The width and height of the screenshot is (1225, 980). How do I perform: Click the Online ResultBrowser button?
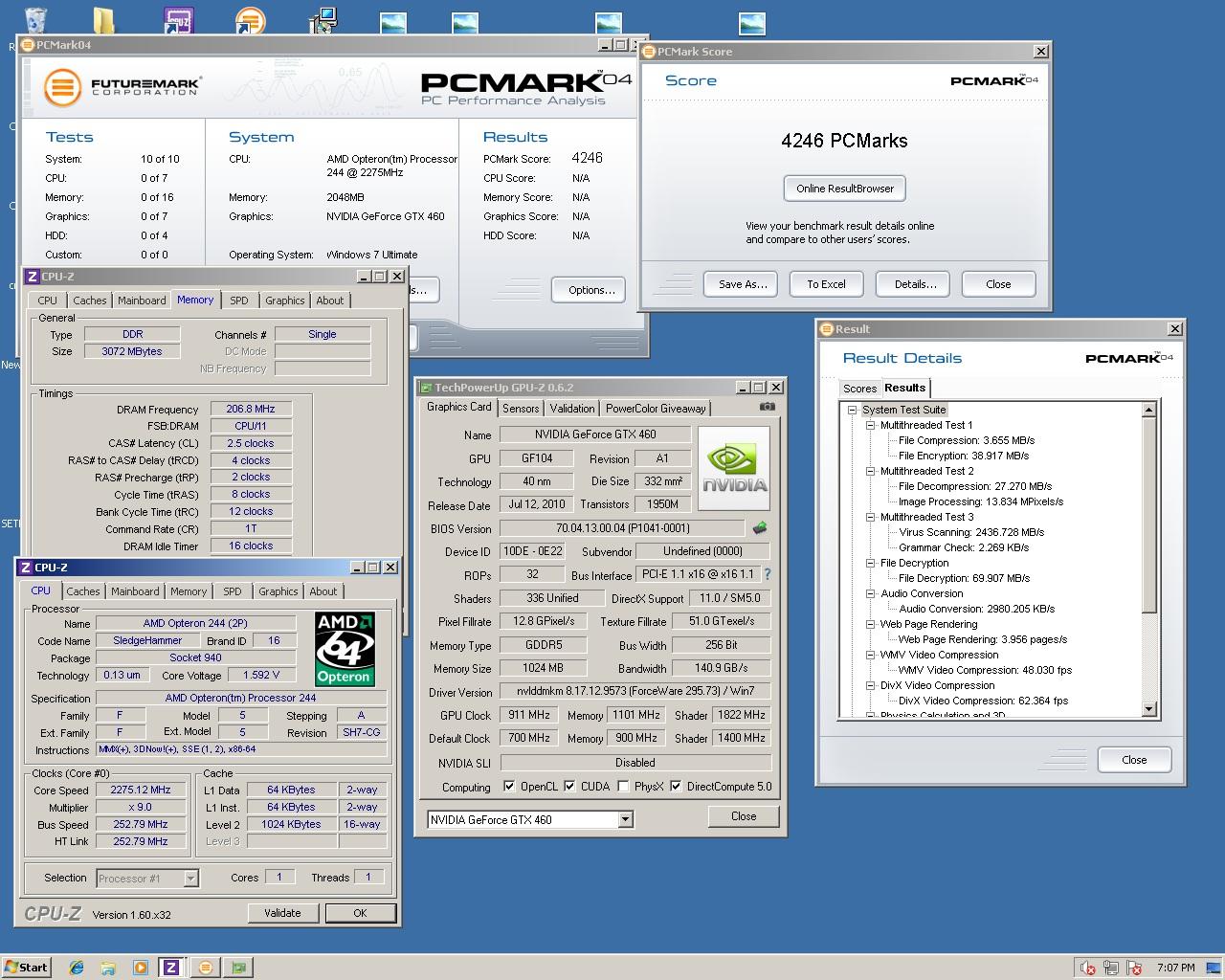pos(845,189)
